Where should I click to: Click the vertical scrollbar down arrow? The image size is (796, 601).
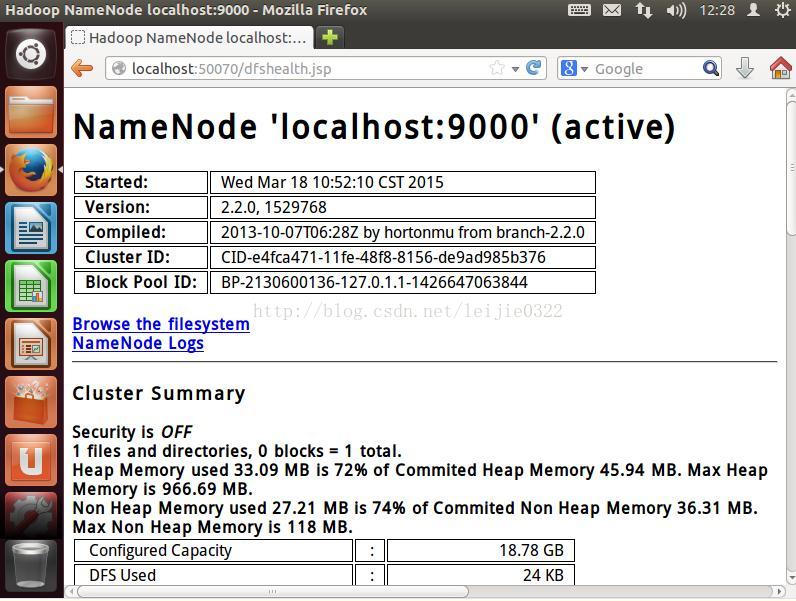pyautogui.click(x=791, y=579)
